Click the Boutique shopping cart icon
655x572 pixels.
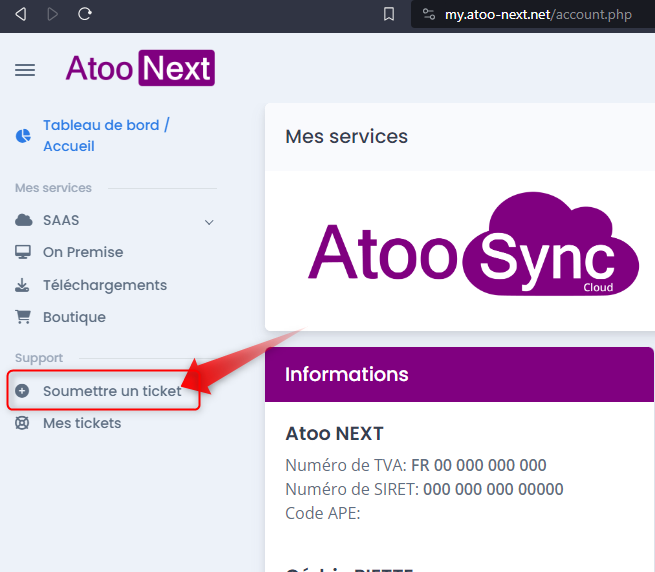tap(23, 317)
